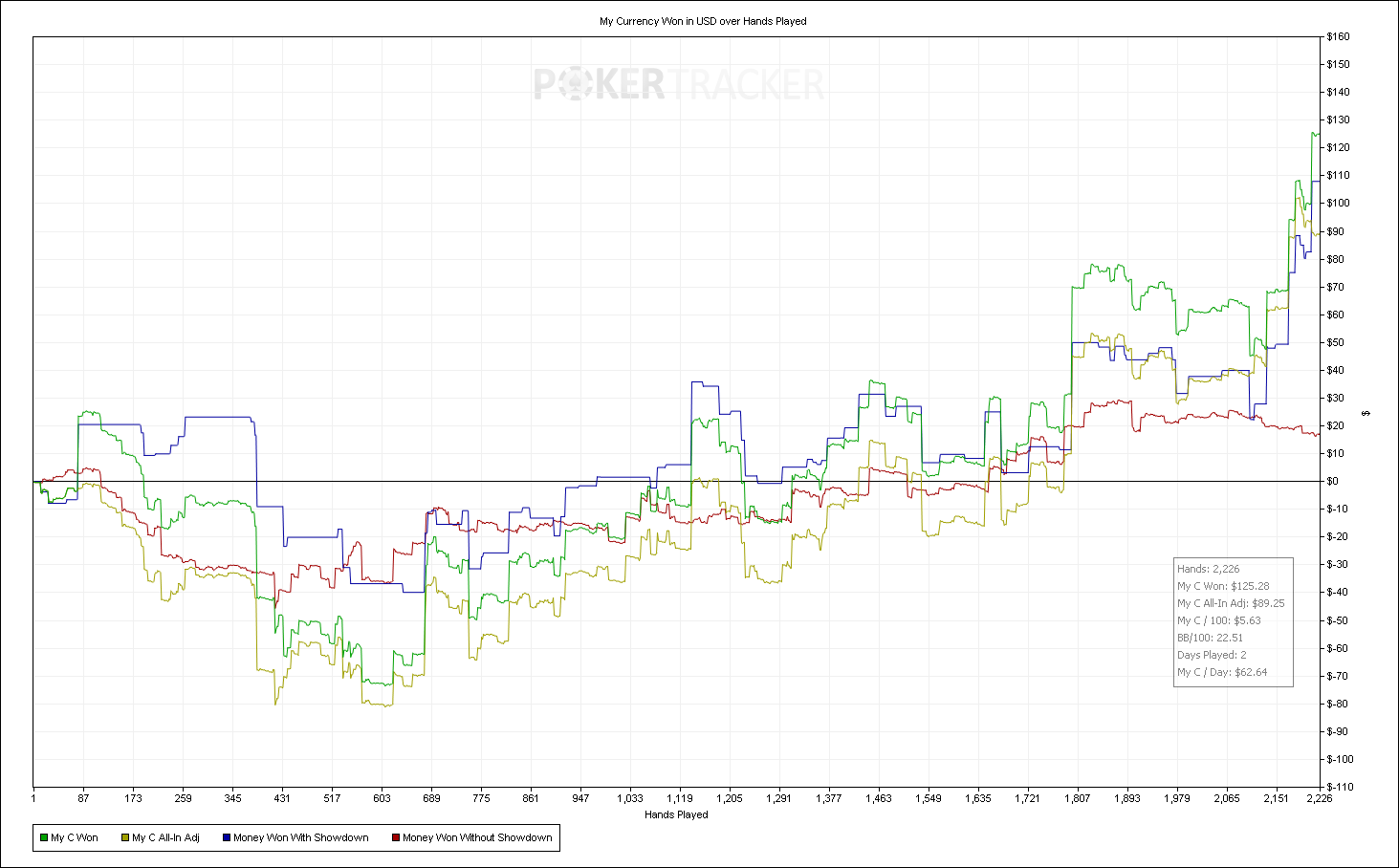Click My C Won: $125.28 in stats box

(x=1223, y=586)
